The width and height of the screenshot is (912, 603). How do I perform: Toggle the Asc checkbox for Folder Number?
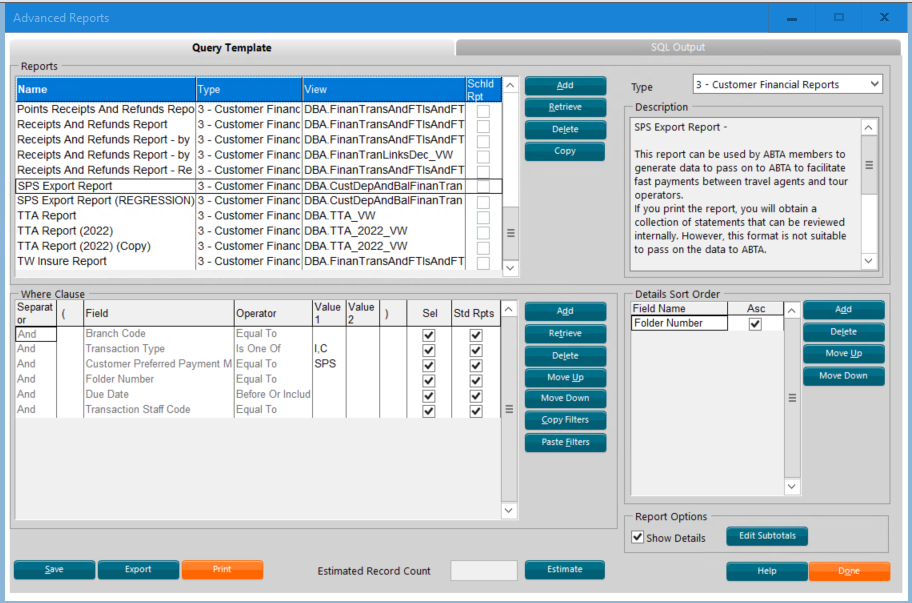(x=755, y=322)
